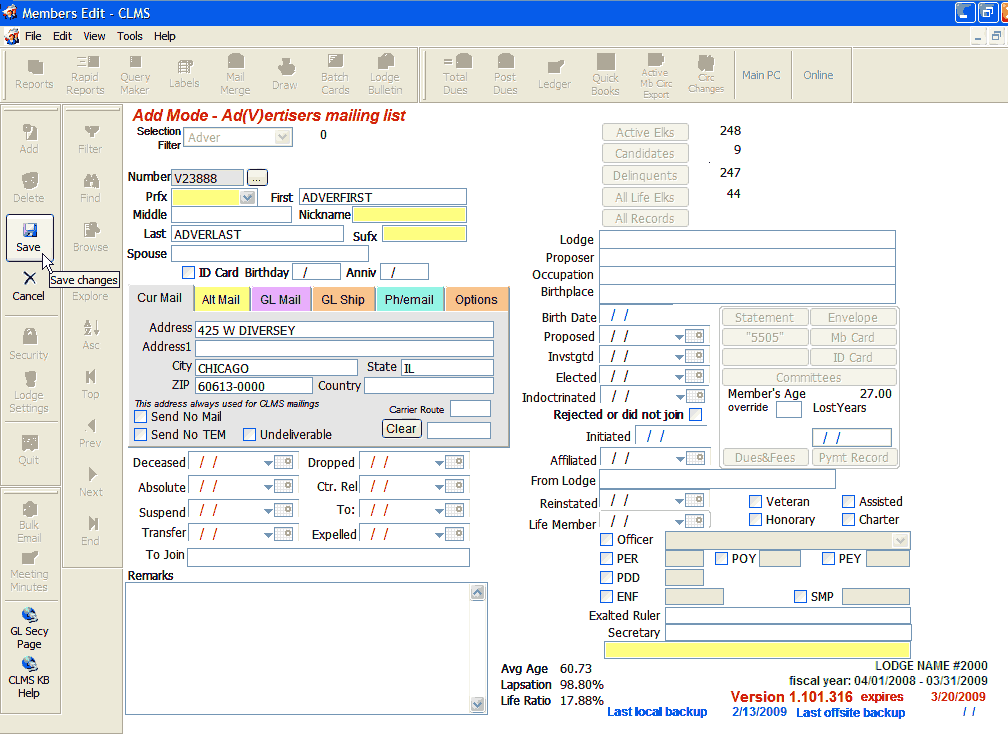
Task: Open the Selection Filter dropdown
Action: (282, 138)
